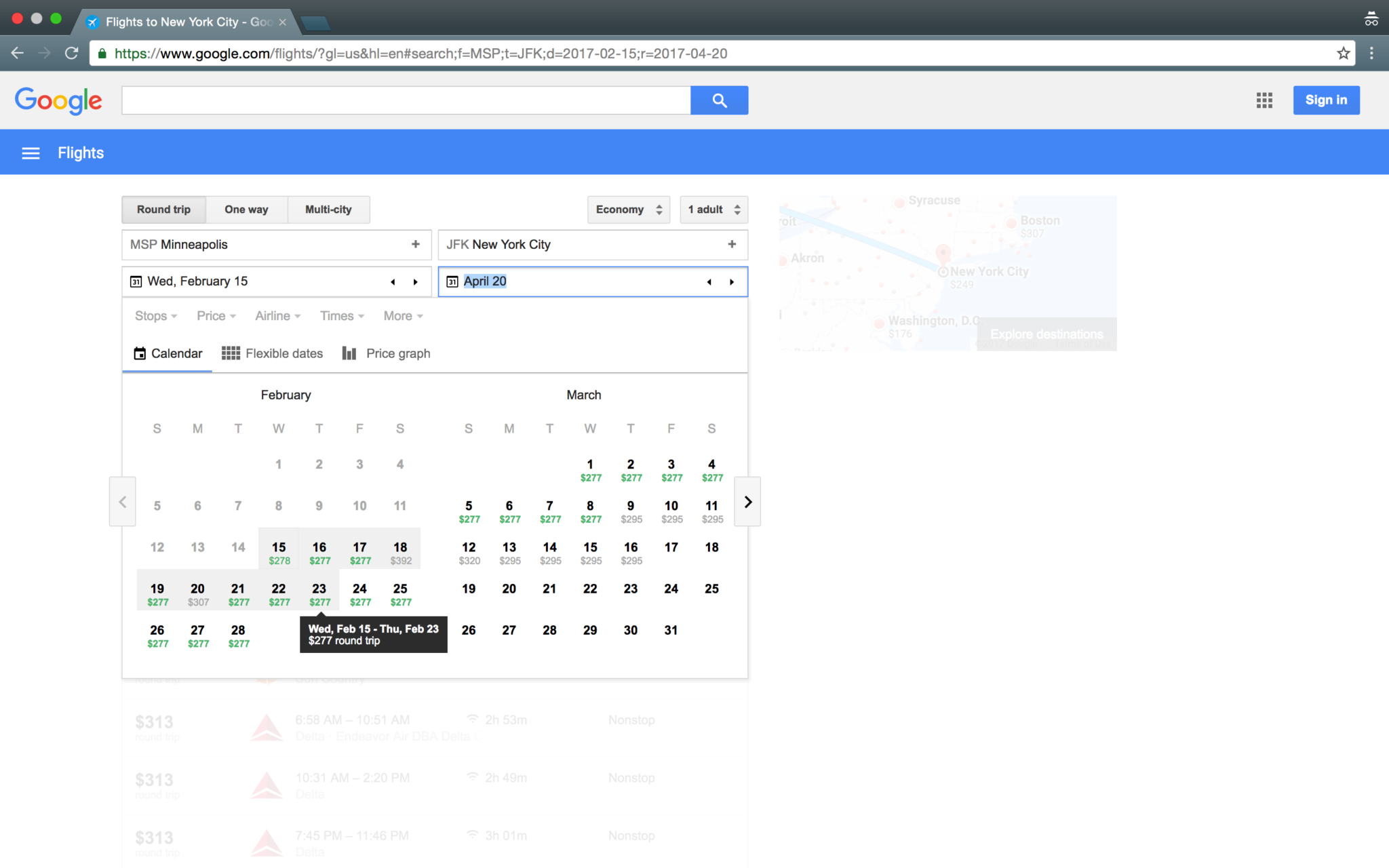Image resolution: width=1389 pixels, height=868 pixels.
Task: Switch to the Calendar tab
Action: 168,353
